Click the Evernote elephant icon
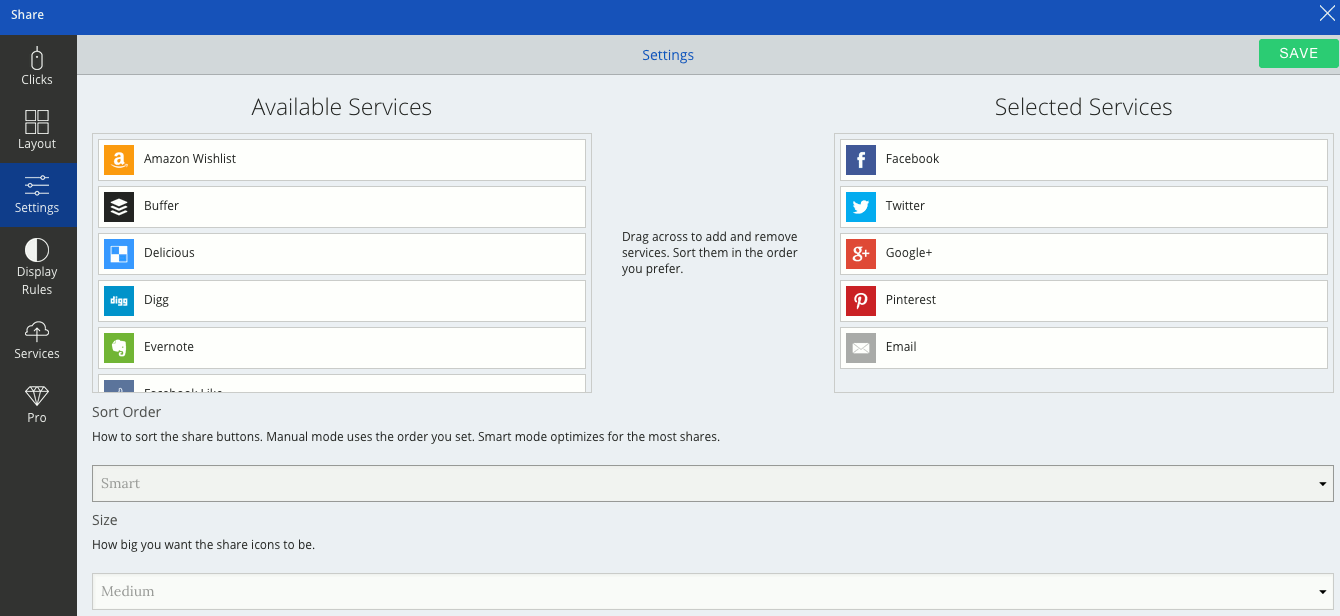 tap(119, 348)
